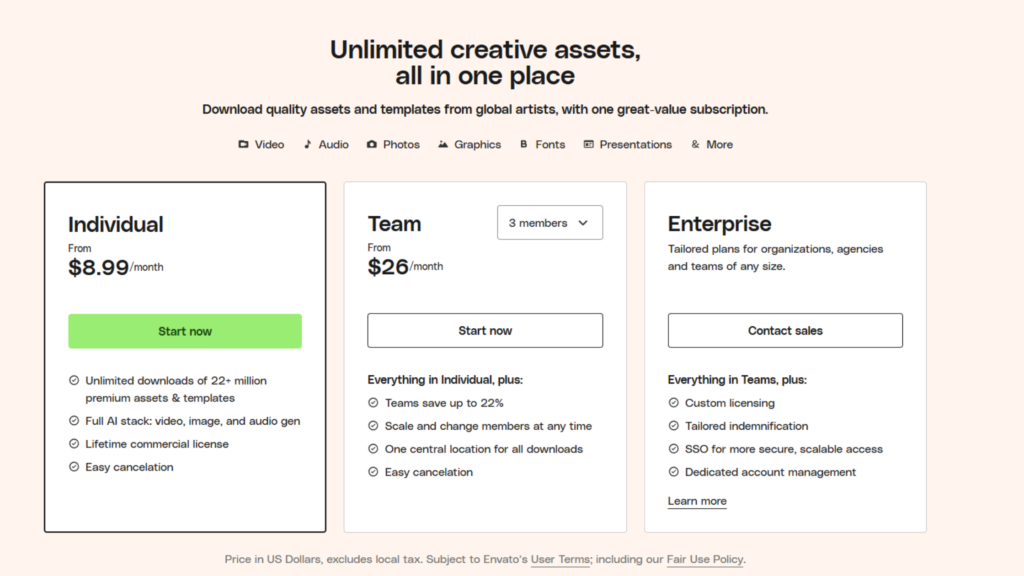Click the Contact sales button
Image resolution: width=1024 pixels, height=576 pixels.
click(x=785, y=330)
